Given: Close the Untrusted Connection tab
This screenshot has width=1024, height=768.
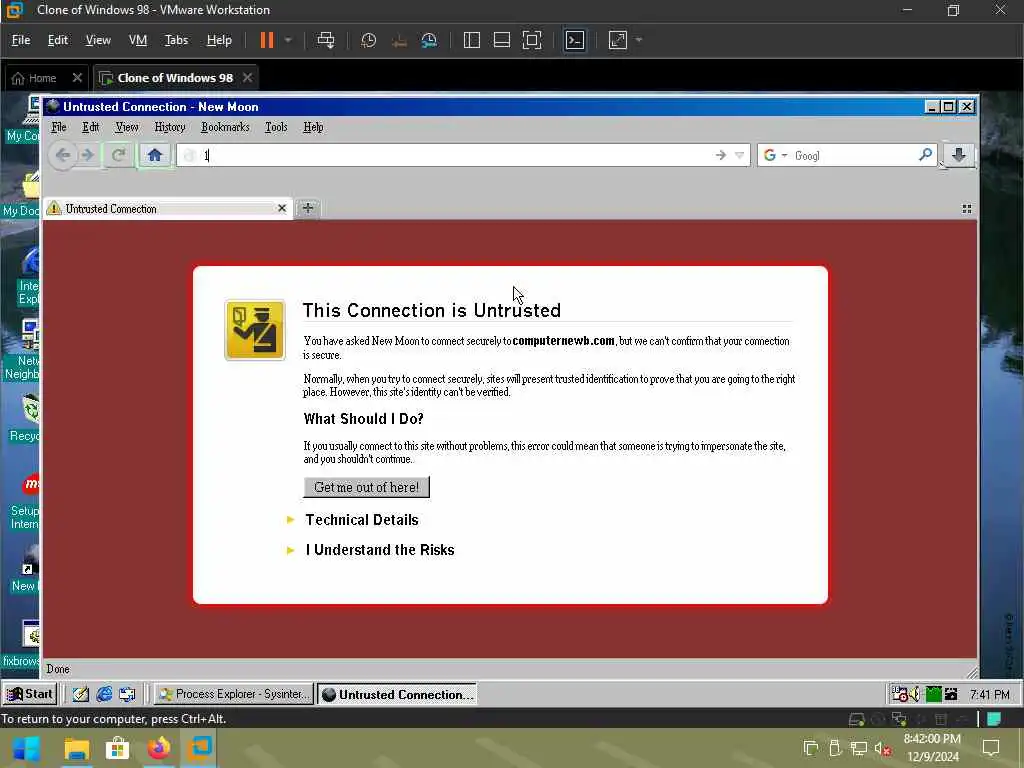Looking at the screenshot, I should [281, 208].
